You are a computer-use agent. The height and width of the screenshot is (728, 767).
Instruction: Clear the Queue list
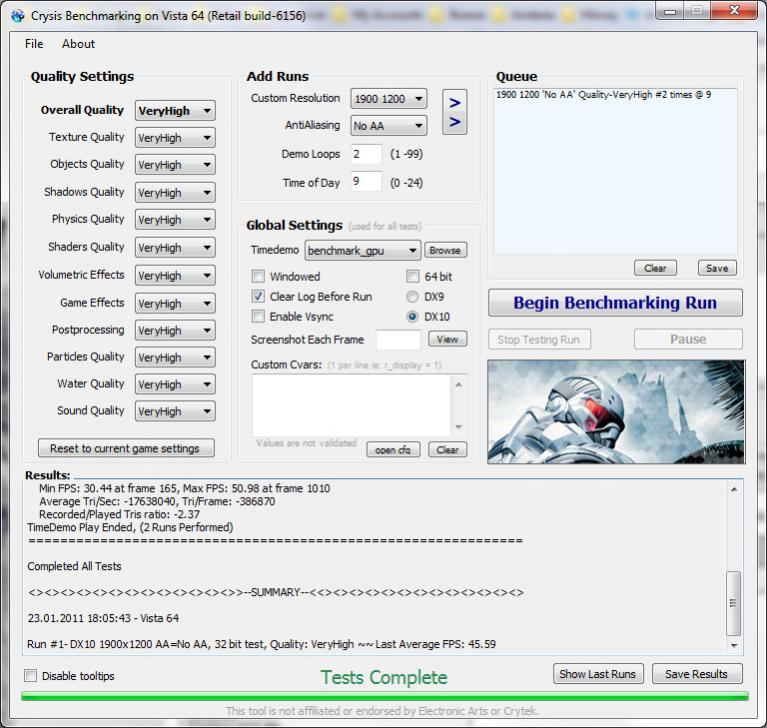655,268
